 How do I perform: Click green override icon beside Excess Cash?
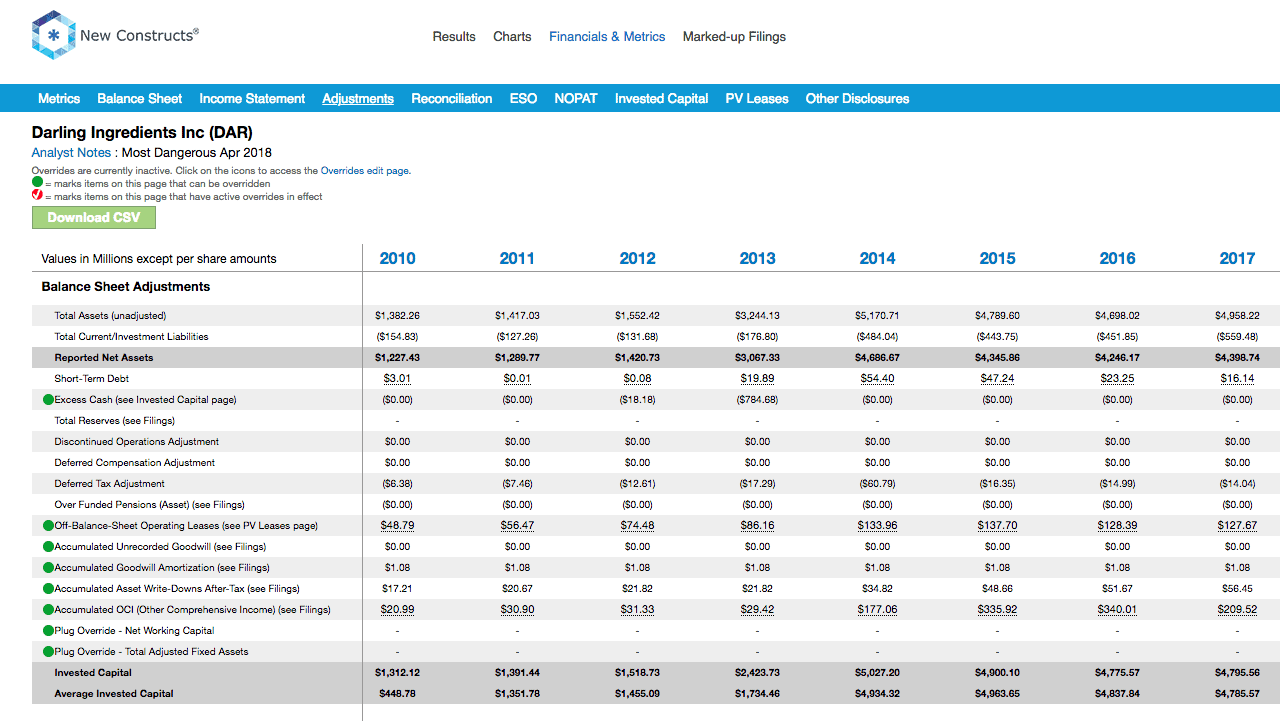(48, 400)
